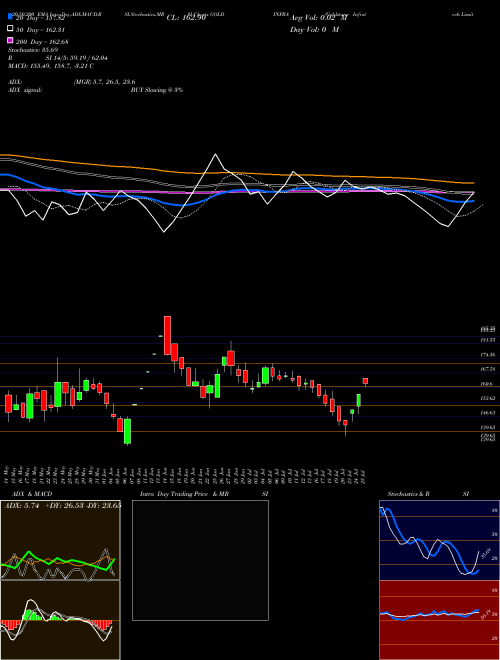Click the 'ADX: 5.74 +DY: 26.53 -DY: 23.65' header
Image resolution: width=500 pixels, height=660 pixels.
pos(62,505)
